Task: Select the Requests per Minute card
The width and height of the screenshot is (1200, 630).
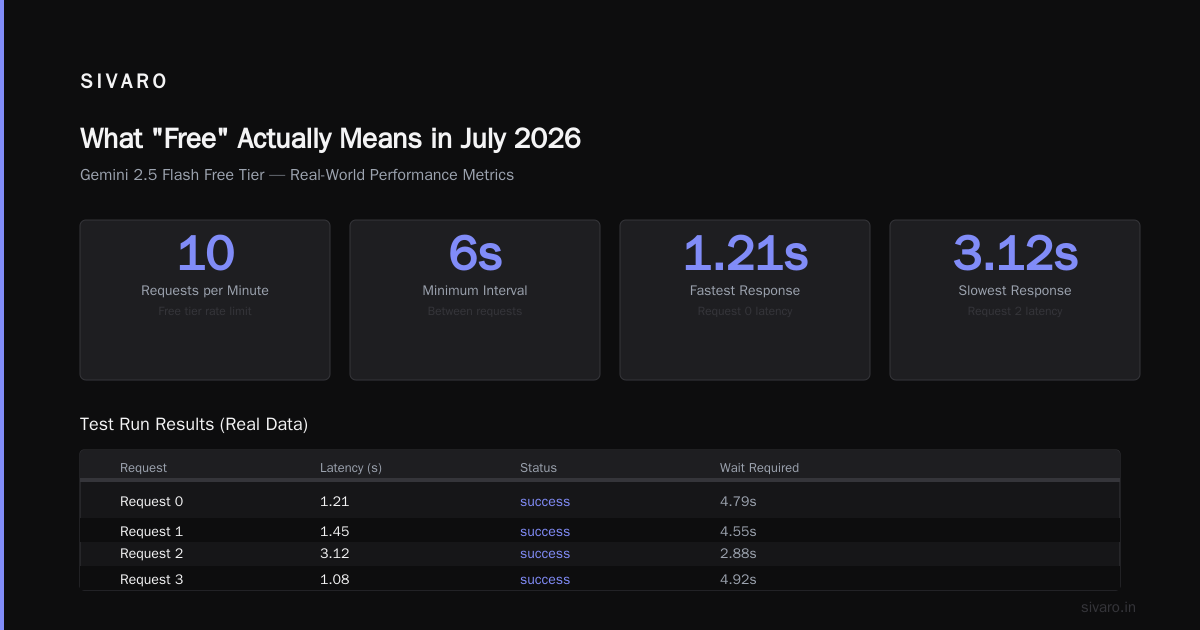Action: 205,300
